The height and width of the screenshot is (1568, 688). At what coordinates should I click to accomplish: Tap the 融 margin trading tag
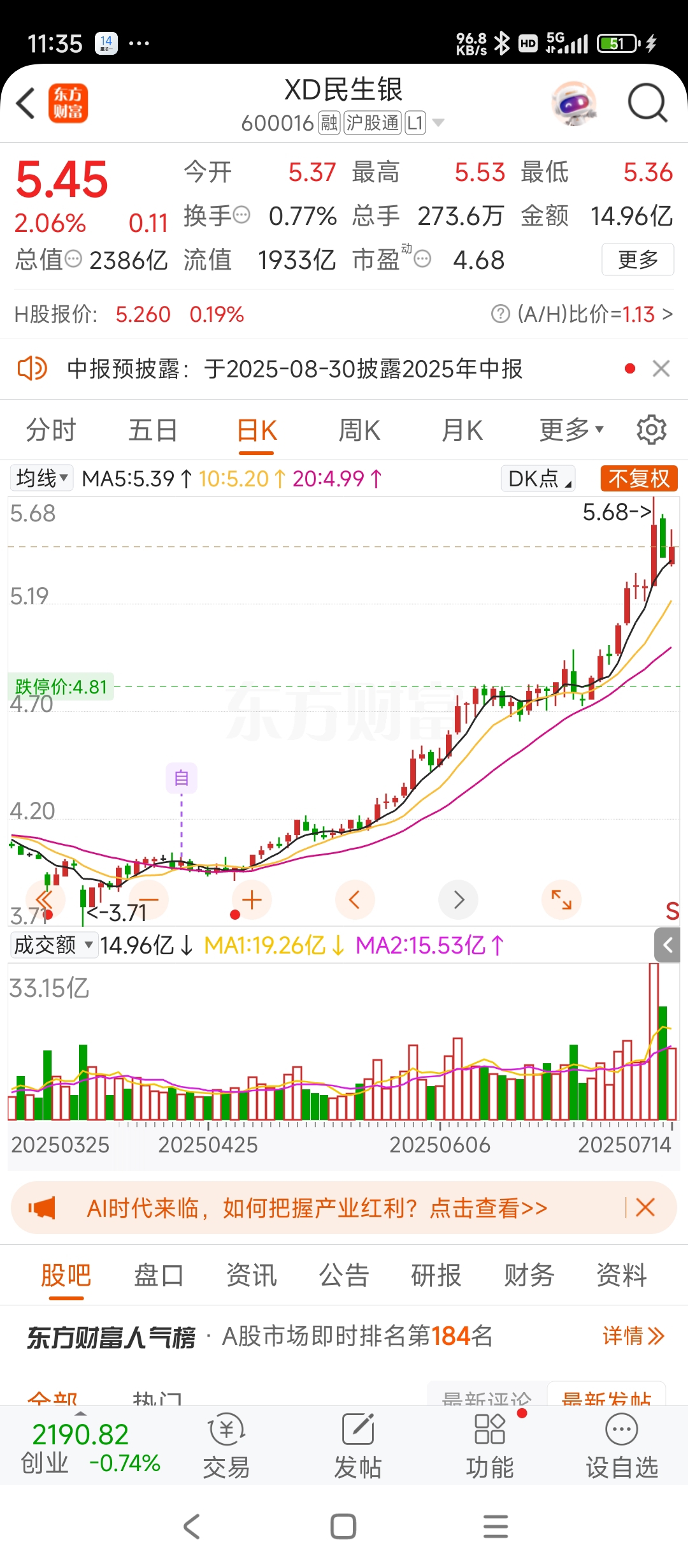coord(329,122)
